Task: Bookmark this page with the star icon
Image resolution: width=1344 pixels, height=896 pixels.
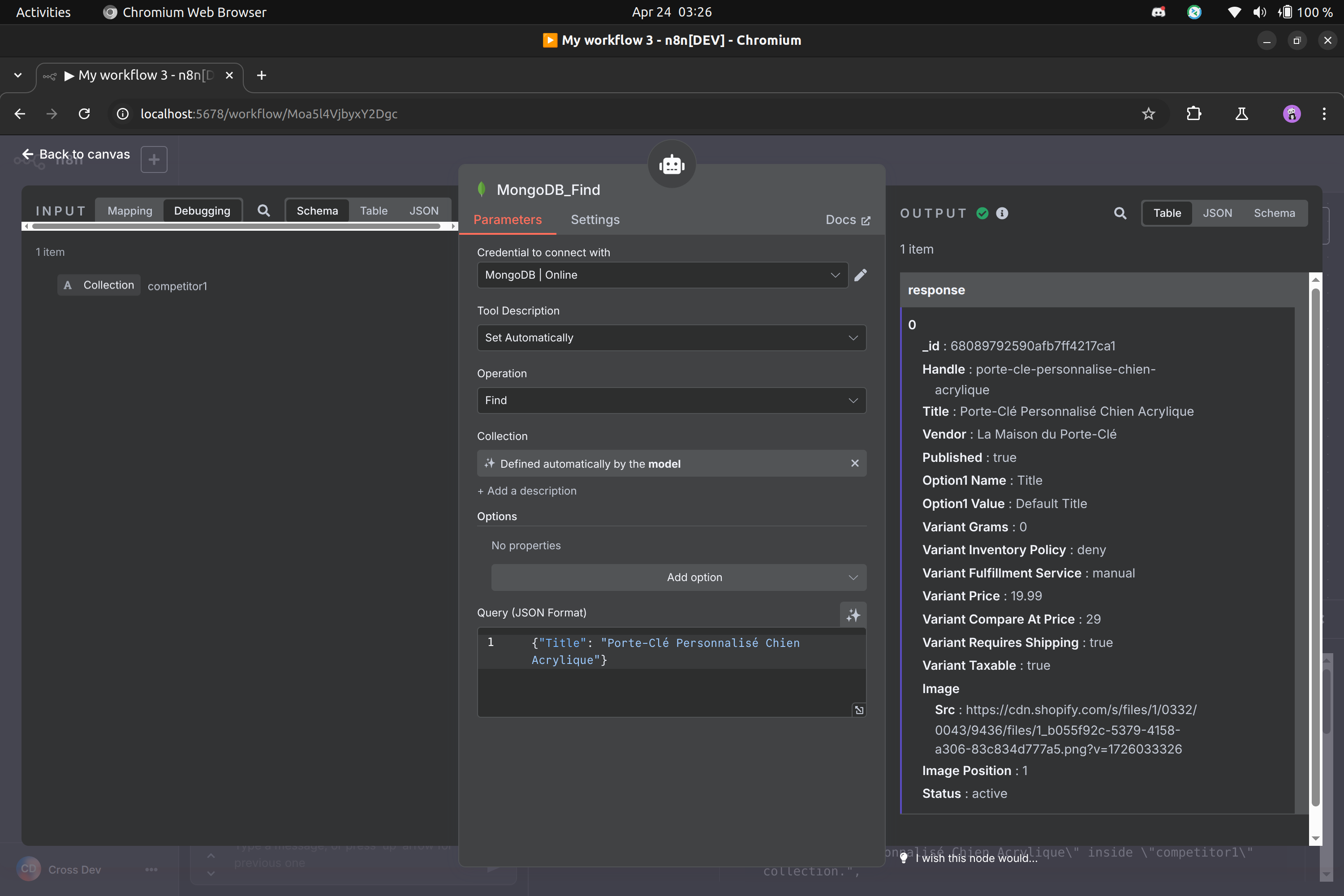Action: click(1149, 114)
